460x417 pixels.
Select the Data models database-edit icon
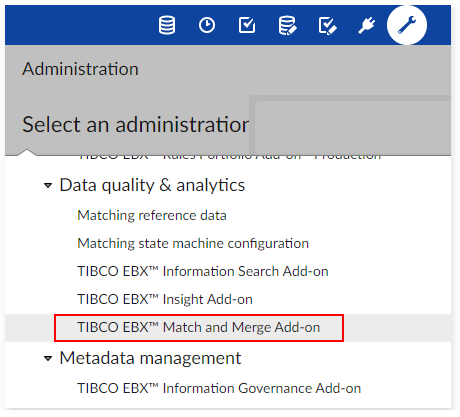pyautogui.click(x=287, y=25)
